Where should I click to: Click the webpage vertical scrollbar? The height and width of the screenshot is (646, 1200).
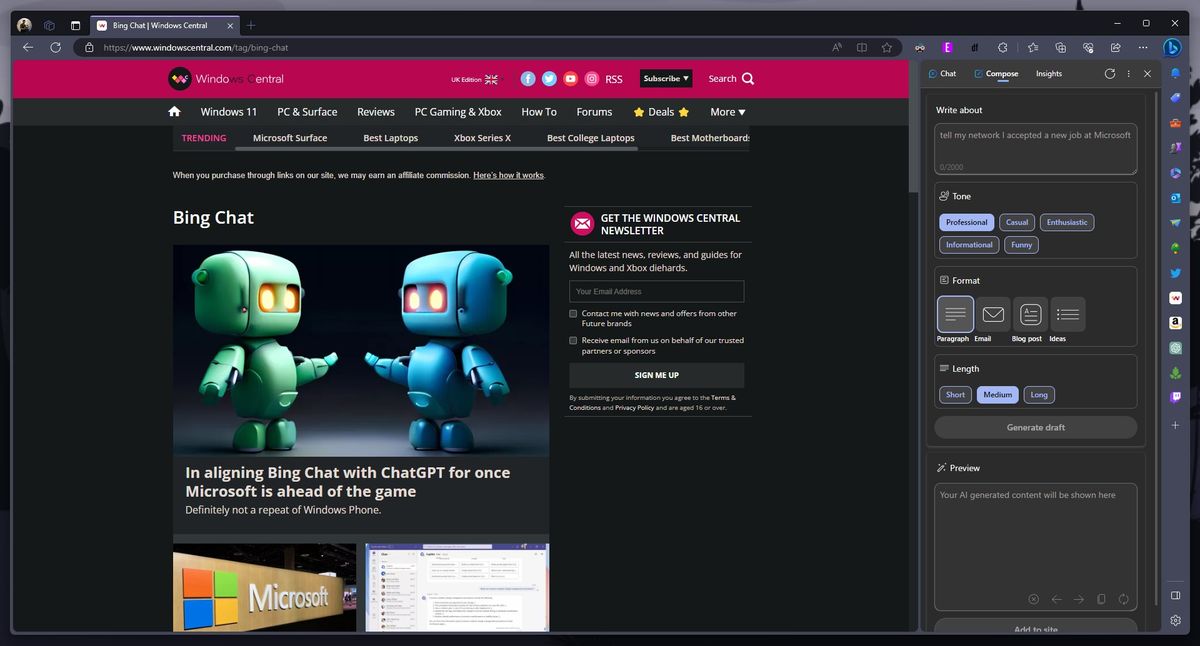click(913, 126)
